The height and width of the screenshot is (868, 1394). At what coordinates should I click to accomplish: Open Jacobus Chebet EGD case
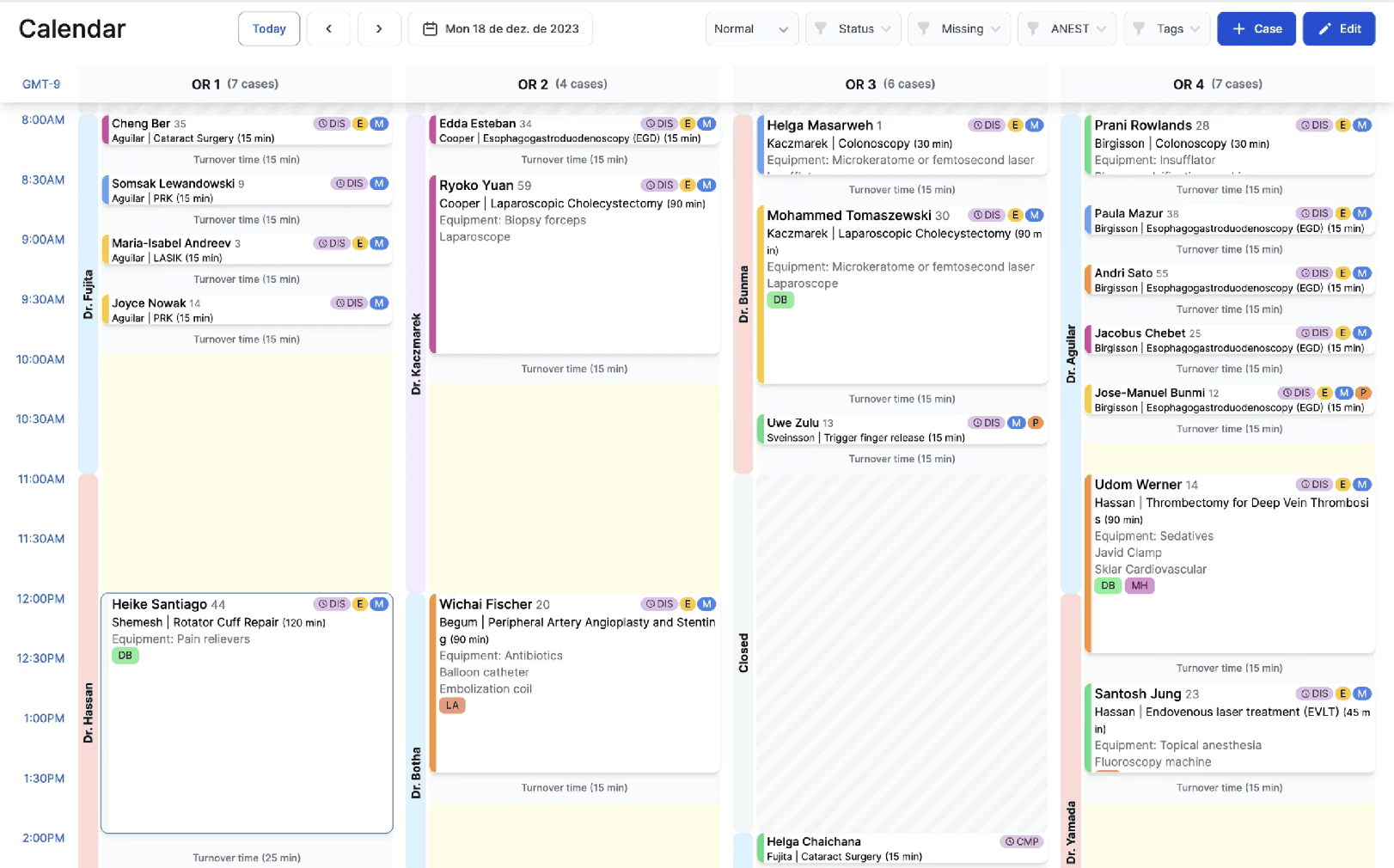(1229, 339)
